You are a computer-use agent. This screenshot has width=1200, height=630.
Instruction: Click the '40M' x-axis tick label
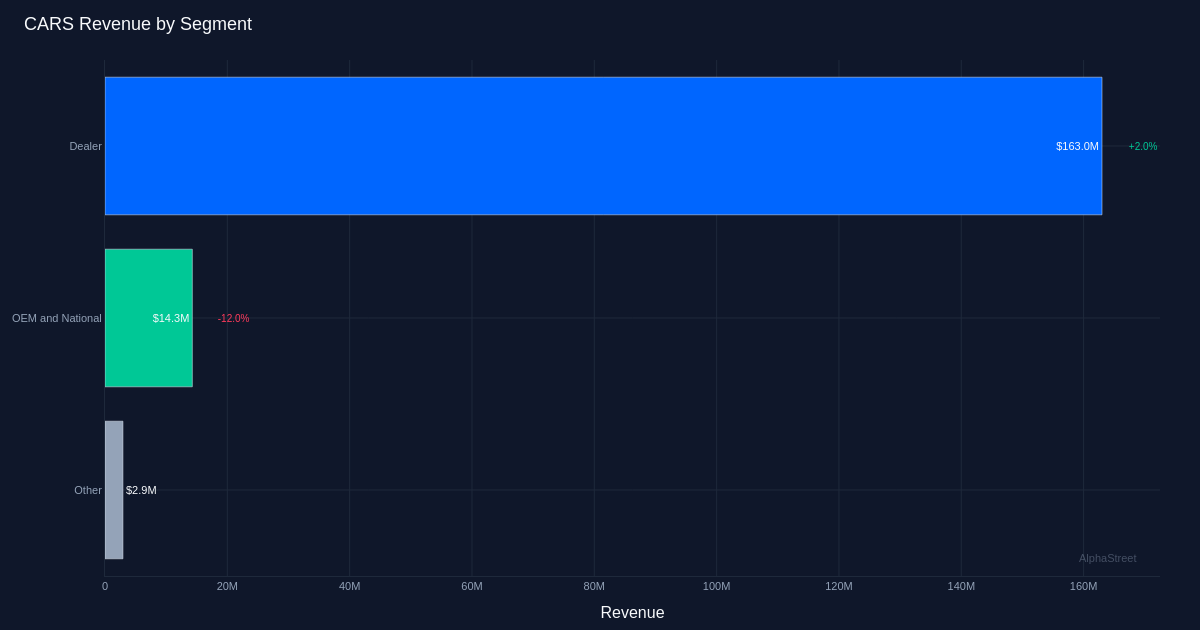[349, 586]
